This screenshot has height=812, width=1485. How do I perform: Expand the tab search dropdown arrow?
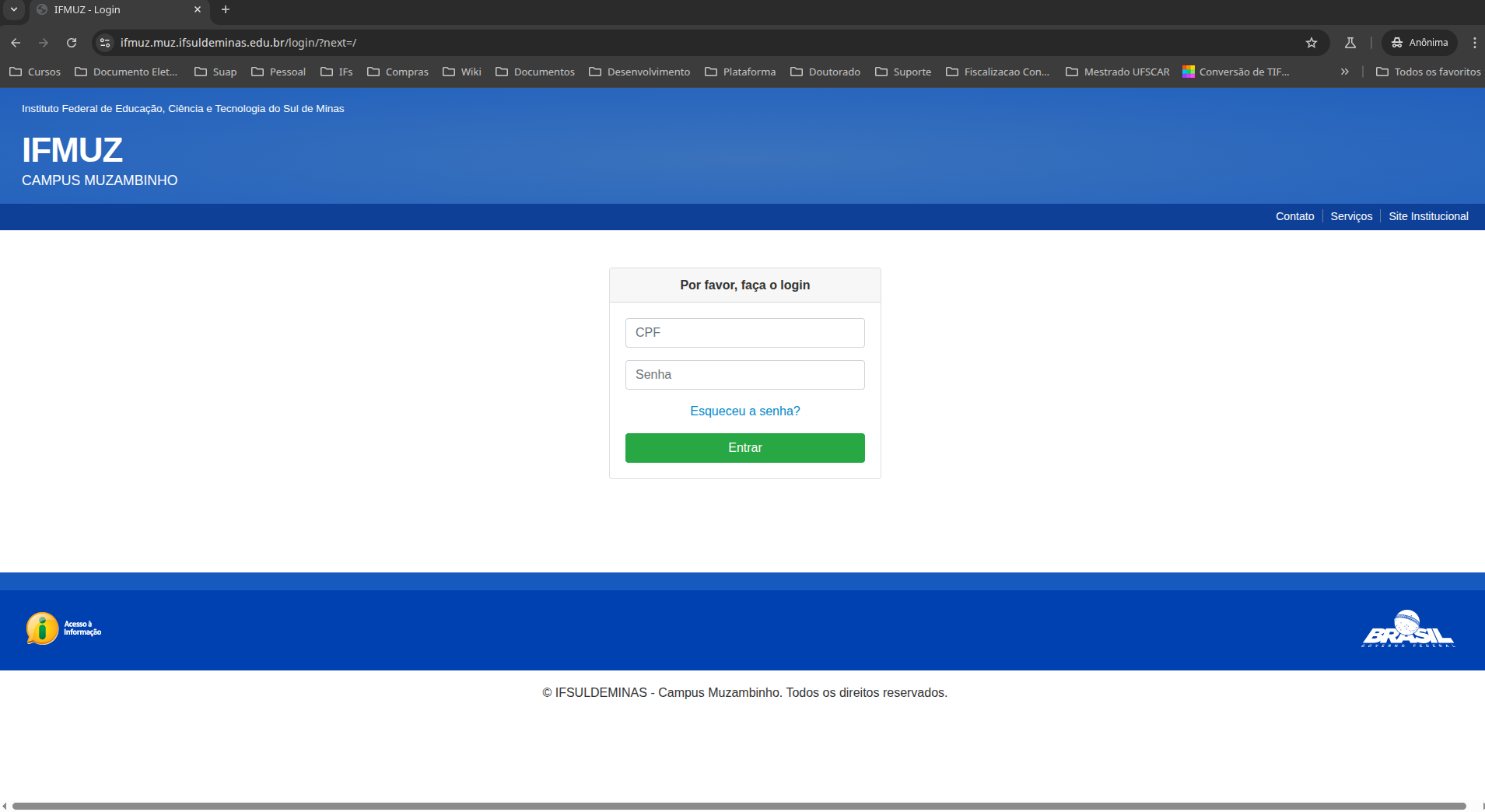tap(14, 9)
